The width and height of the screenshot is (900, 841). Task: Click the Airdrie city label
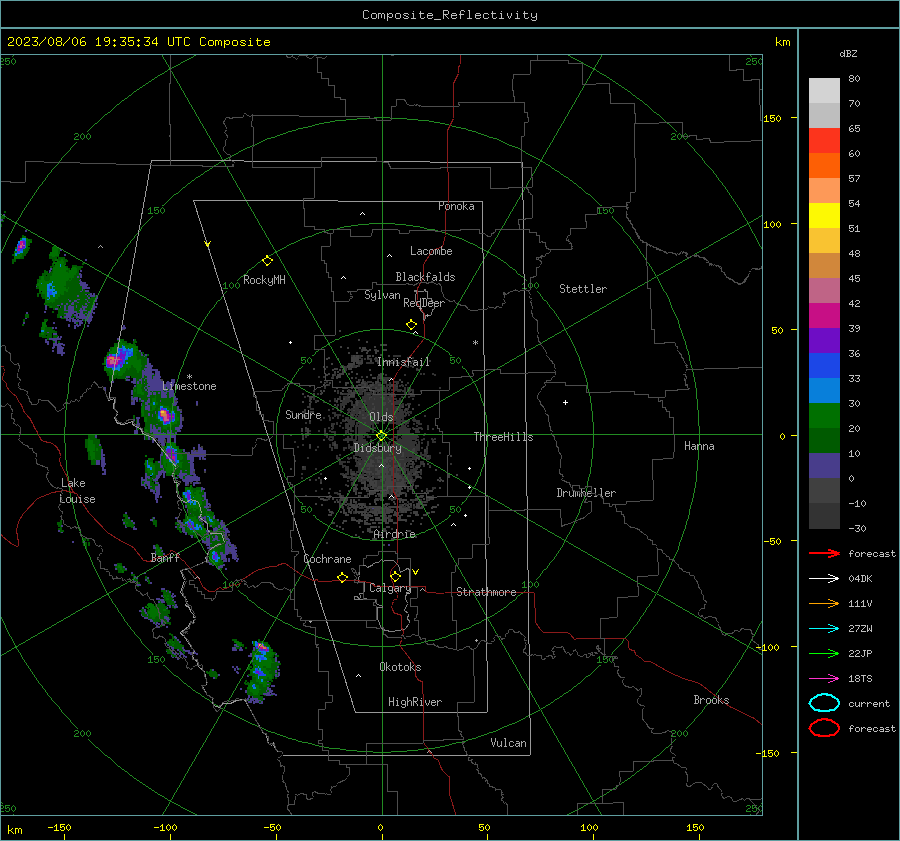point(394,534)
